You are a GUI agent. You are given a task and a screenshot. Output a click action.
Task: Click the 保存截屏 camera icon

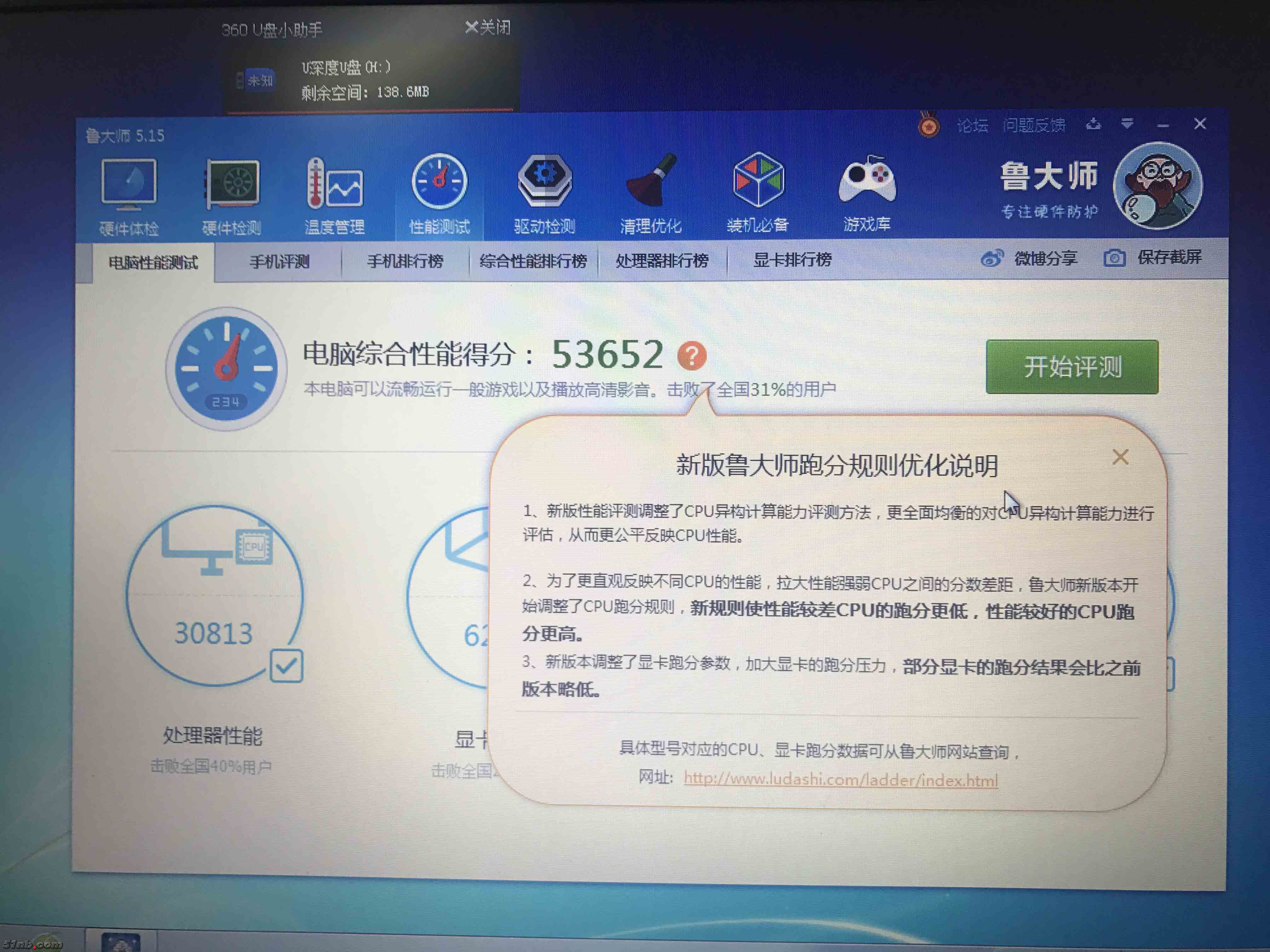point(1114,258)
